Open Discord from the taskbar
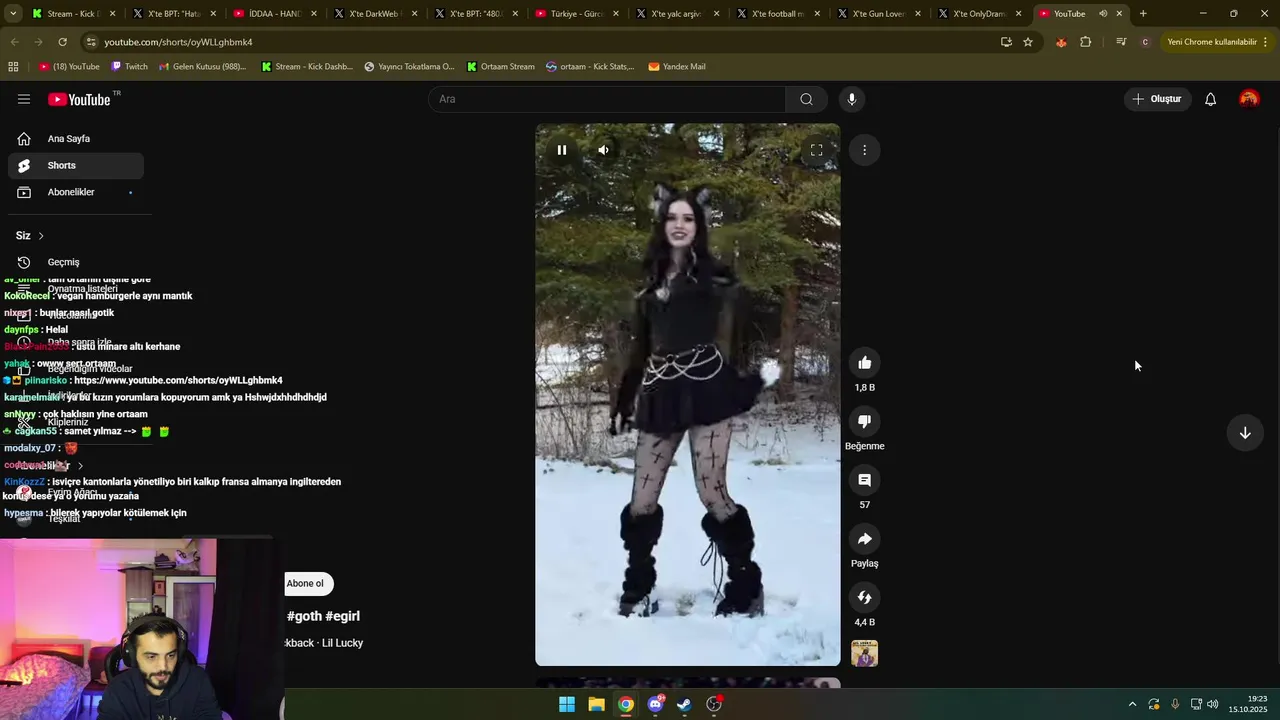Image resolution: width=1280 pixels, height=720 pixels. click(x=655, y=704)
